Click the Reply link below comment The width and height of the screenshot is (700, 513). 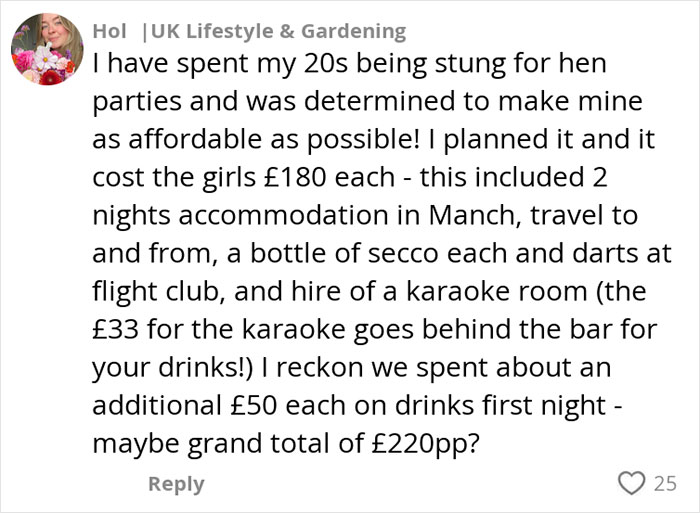coord(176,484)
